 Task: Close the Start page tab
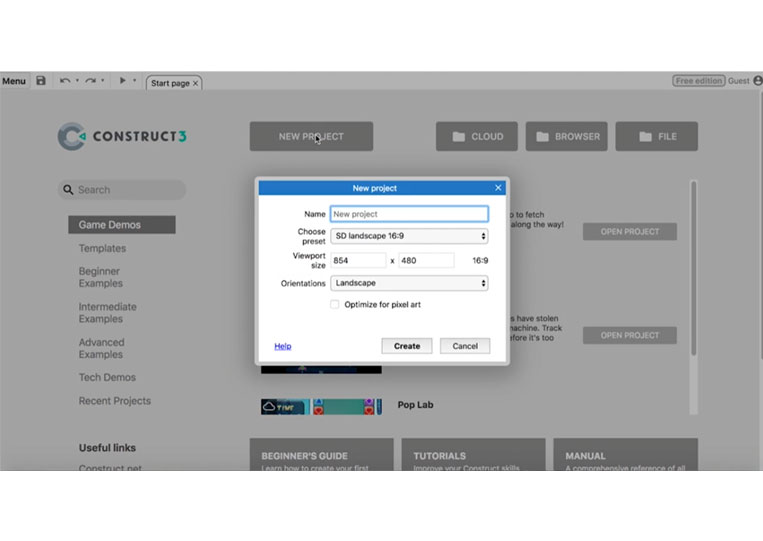[195, 84]
